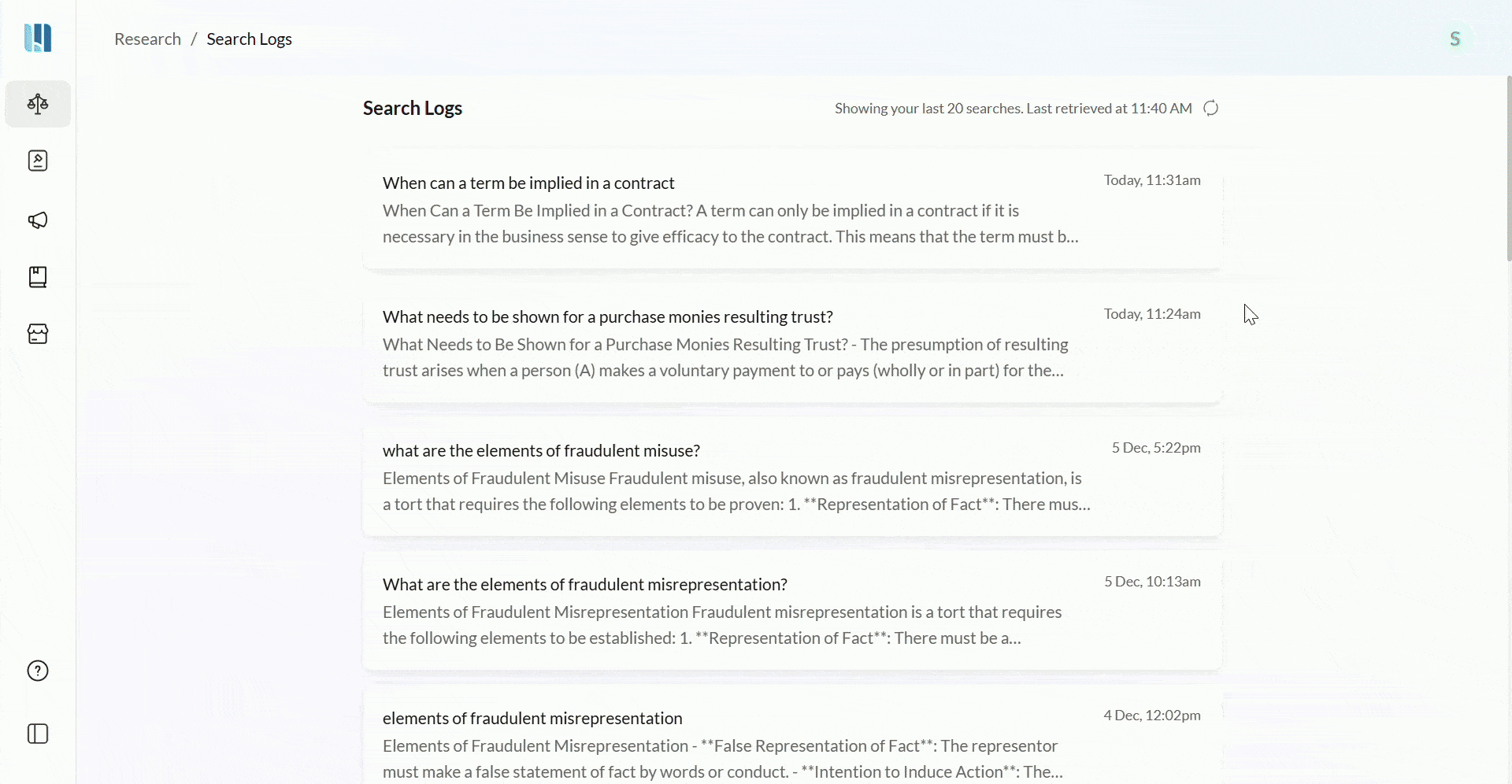Open 'elements of fraudulent misuse' search log

click(x=541, y=451)
